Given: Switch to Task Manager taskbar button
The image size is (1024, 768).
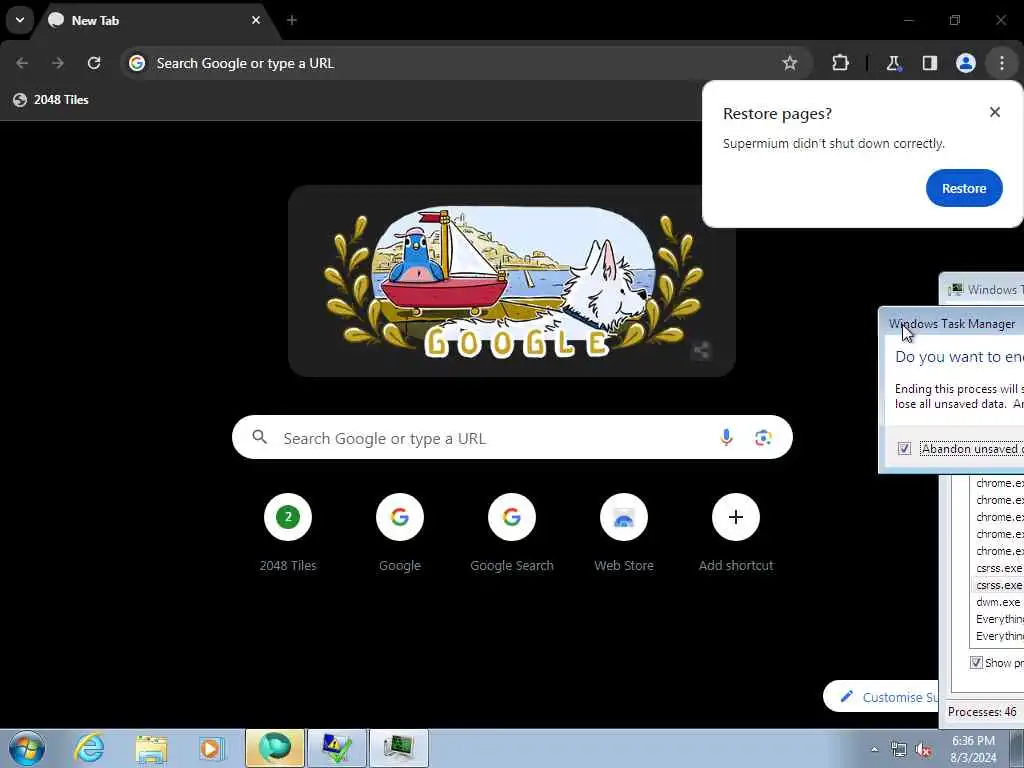Looking at the screenshot, I should 399,748.
